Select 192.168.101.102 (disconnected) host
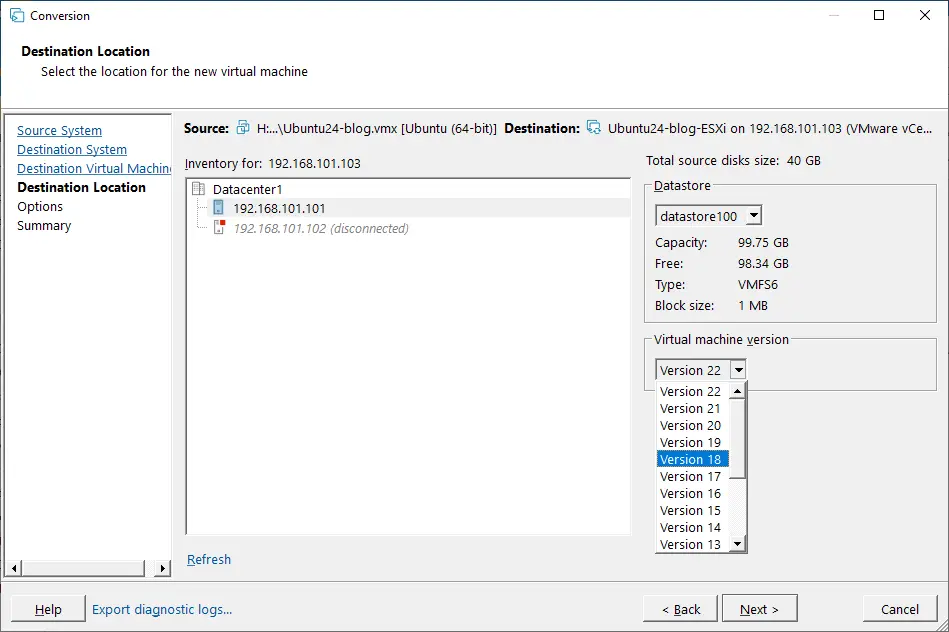 (x=321, y=228)
